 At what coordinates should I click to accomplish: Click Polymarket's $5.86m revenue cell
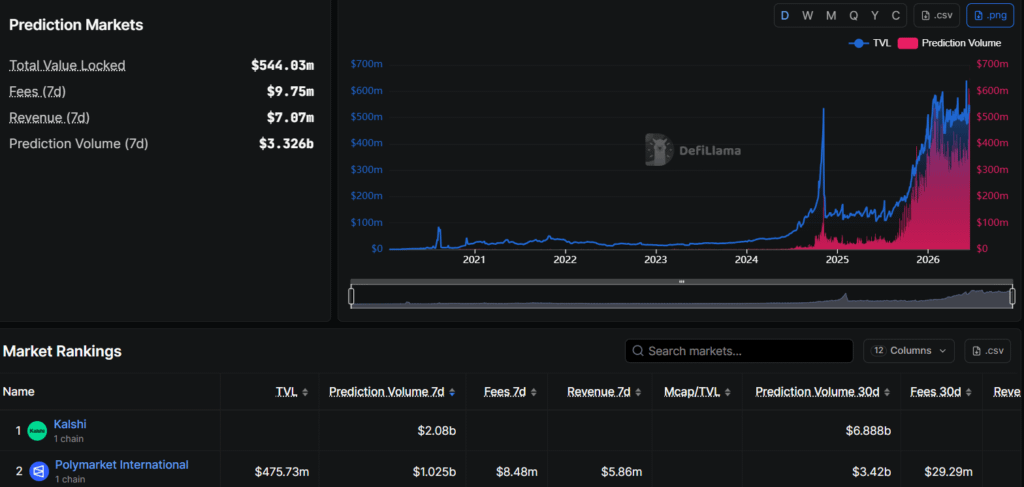[x=622, y=471]
